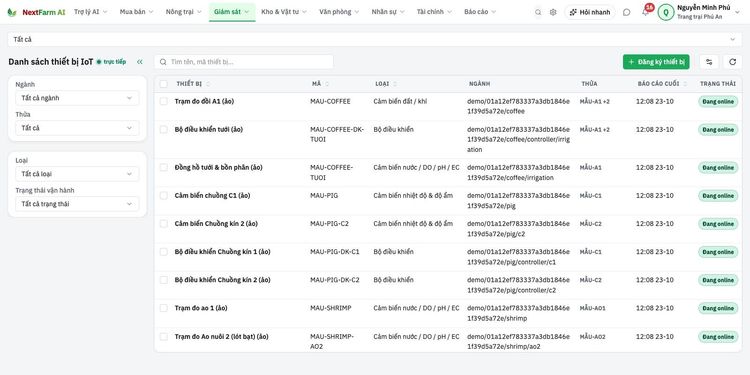Open the Ngành dropdown Tất cả ngành

[77, 98]
